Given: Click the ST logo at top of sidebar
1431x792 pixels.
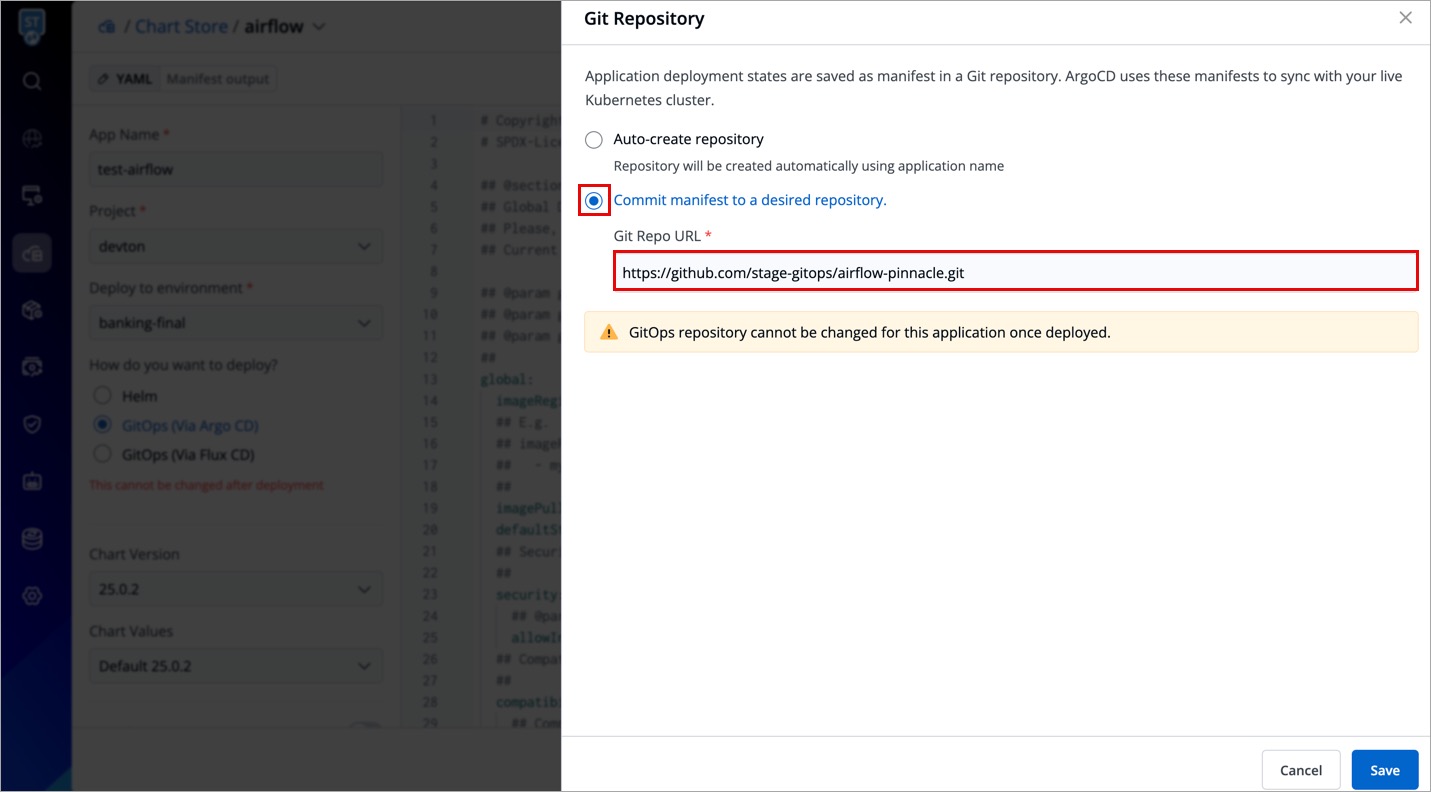Looking at the screenshot, I should click(32, 26).
